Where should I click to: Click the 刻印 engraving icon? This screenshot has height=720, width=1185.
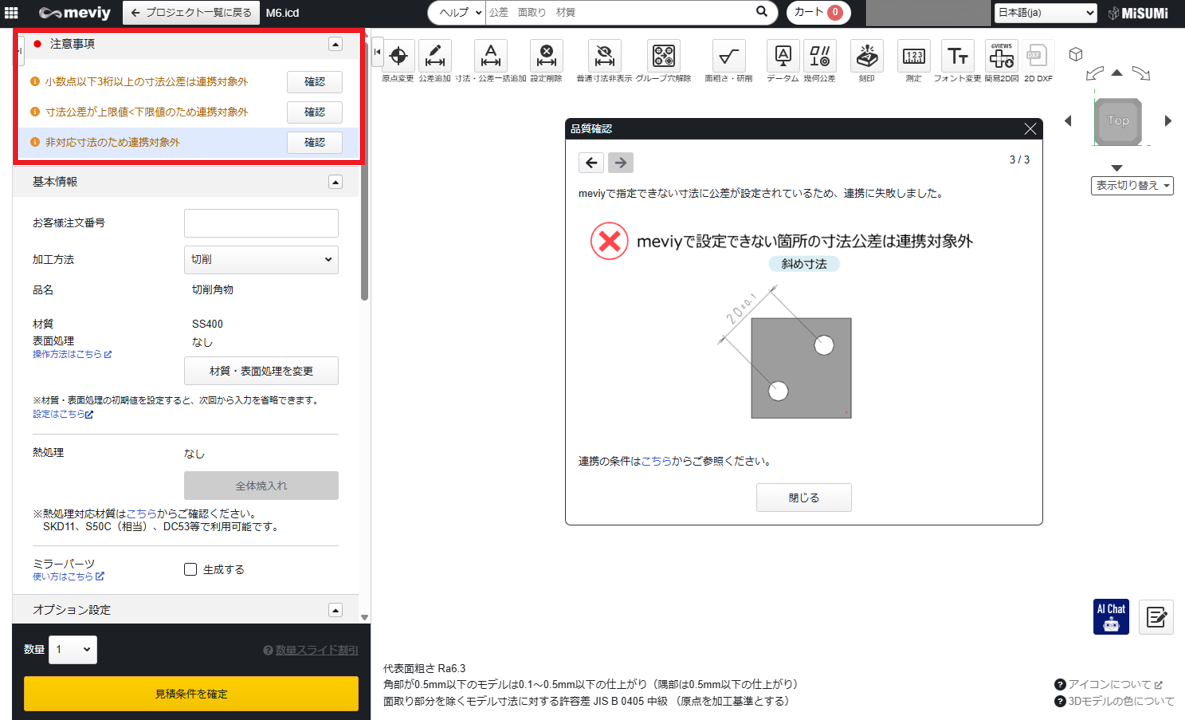(x=866, y=57)
